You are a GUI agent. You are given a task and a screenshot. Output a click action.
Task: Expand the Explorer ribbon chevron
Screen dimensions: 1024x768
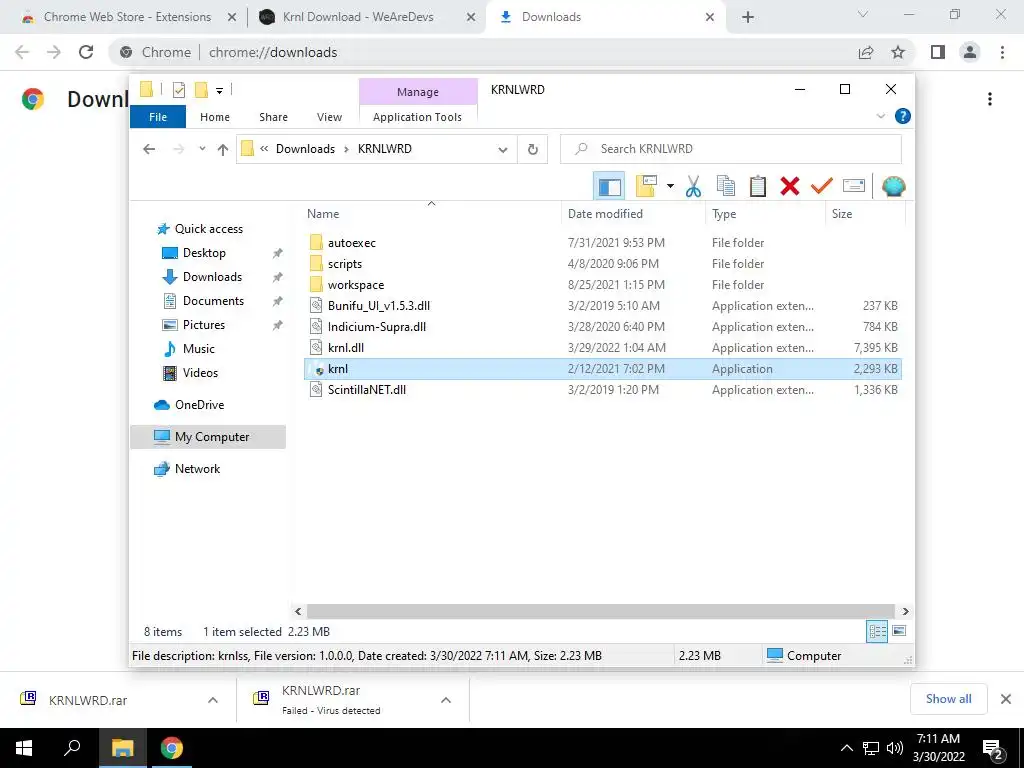pyautogui.click(x=880, y=116)
